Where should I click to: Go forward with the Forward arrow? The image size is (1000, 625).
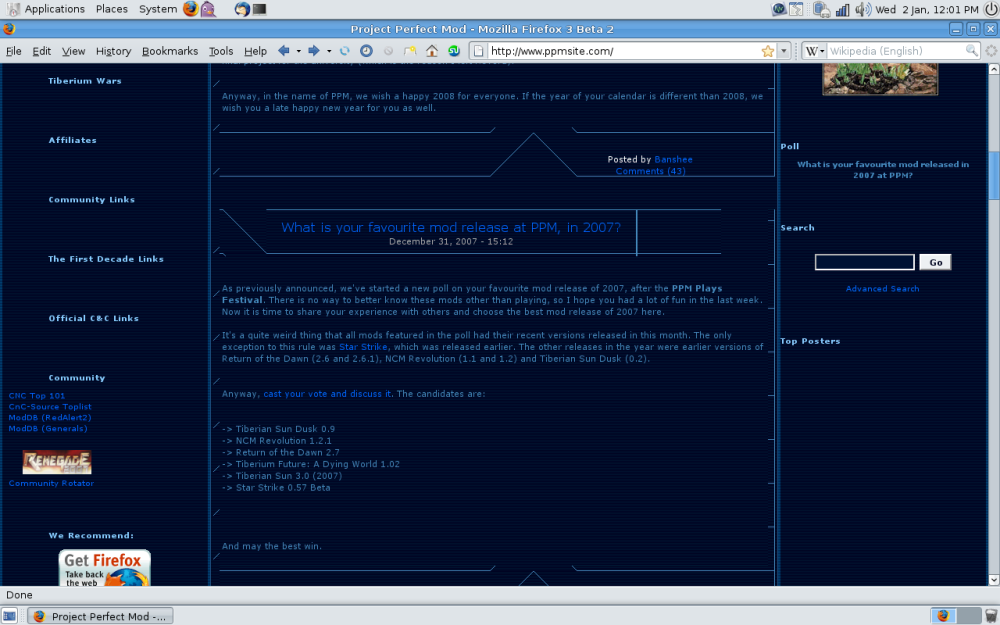314,50
